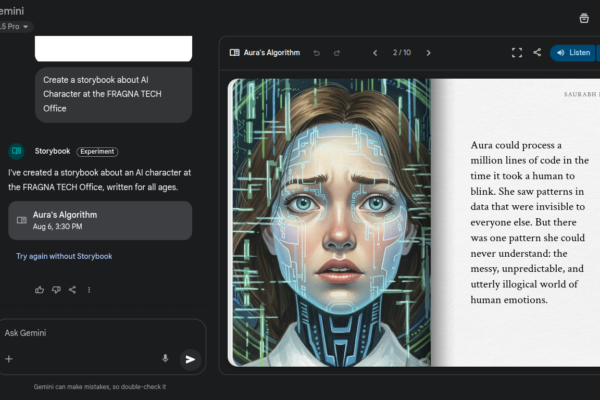Open the three-dot more options menu
Image resolution: width=600 pixels, height=400 pixels.
(x=89, y=290)
